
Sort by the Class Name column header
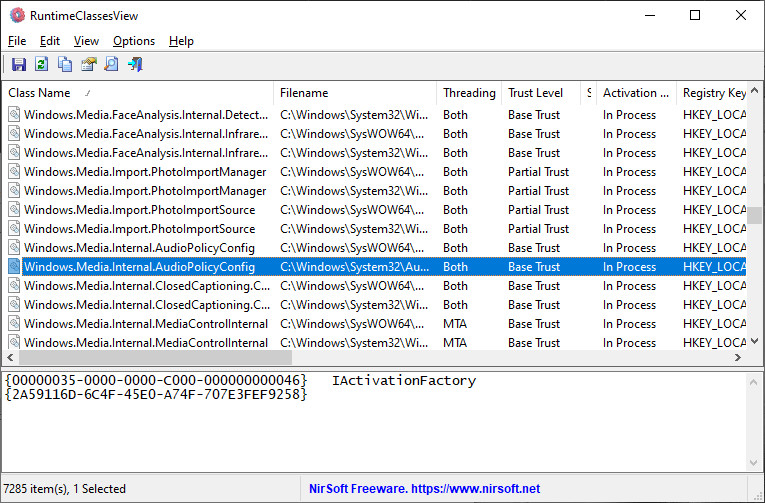tap(138, 93)
